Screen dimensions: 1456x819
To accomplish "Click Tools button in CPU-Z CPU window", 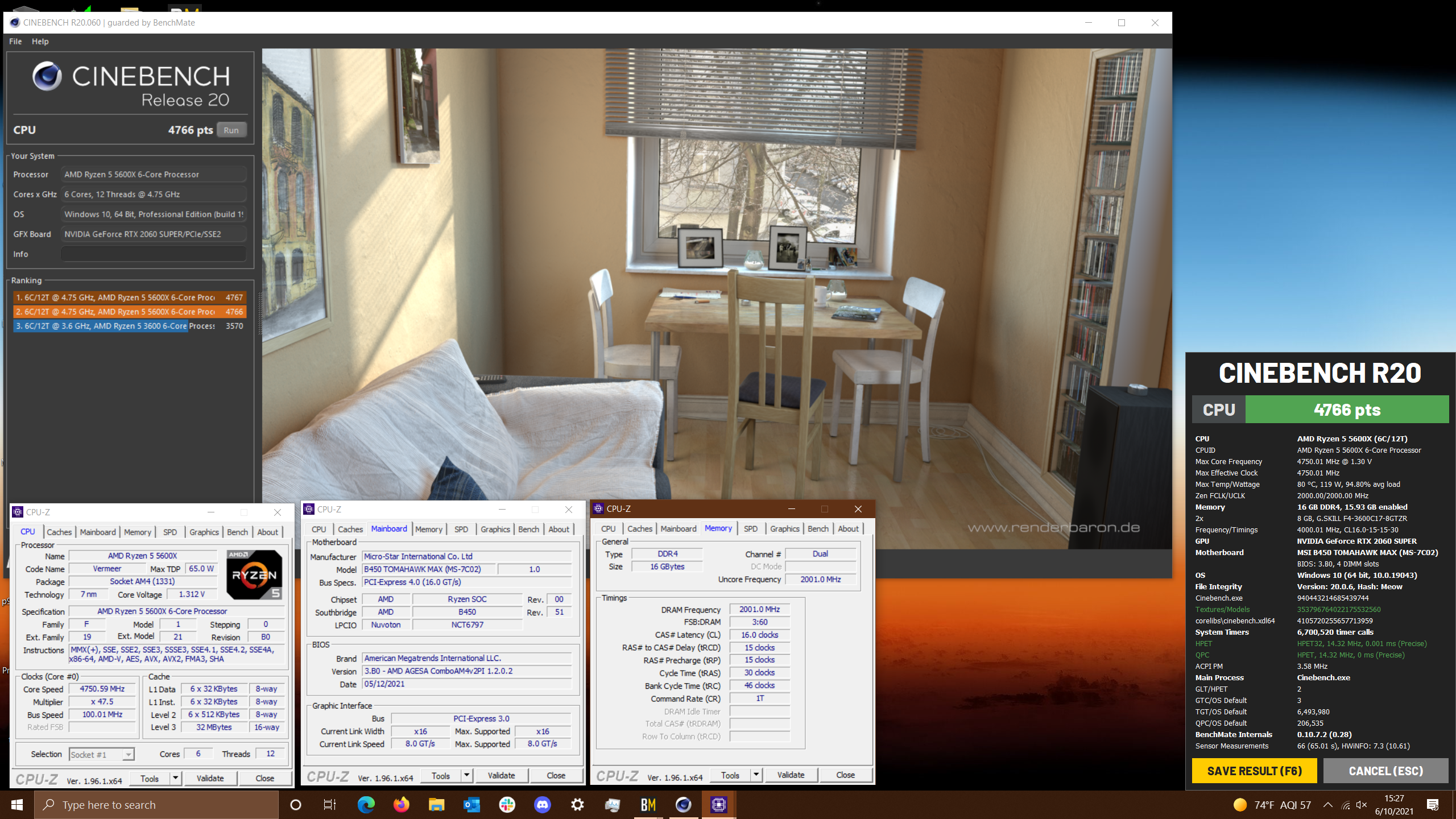I will [150, 778].
